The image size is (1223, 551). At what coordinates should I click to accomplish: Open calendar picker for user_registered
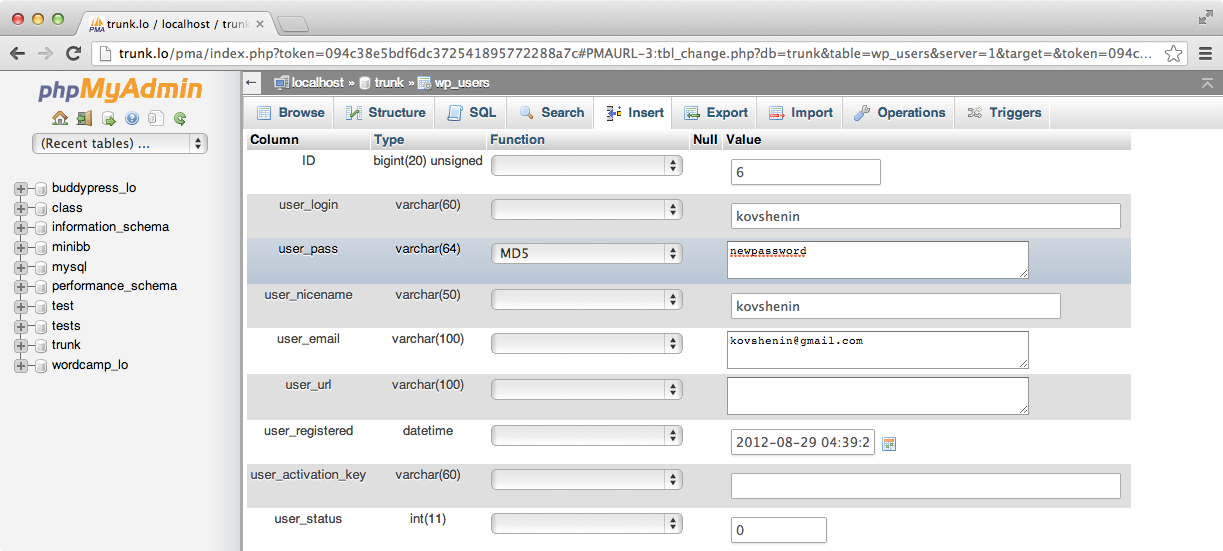click(889, 443)
